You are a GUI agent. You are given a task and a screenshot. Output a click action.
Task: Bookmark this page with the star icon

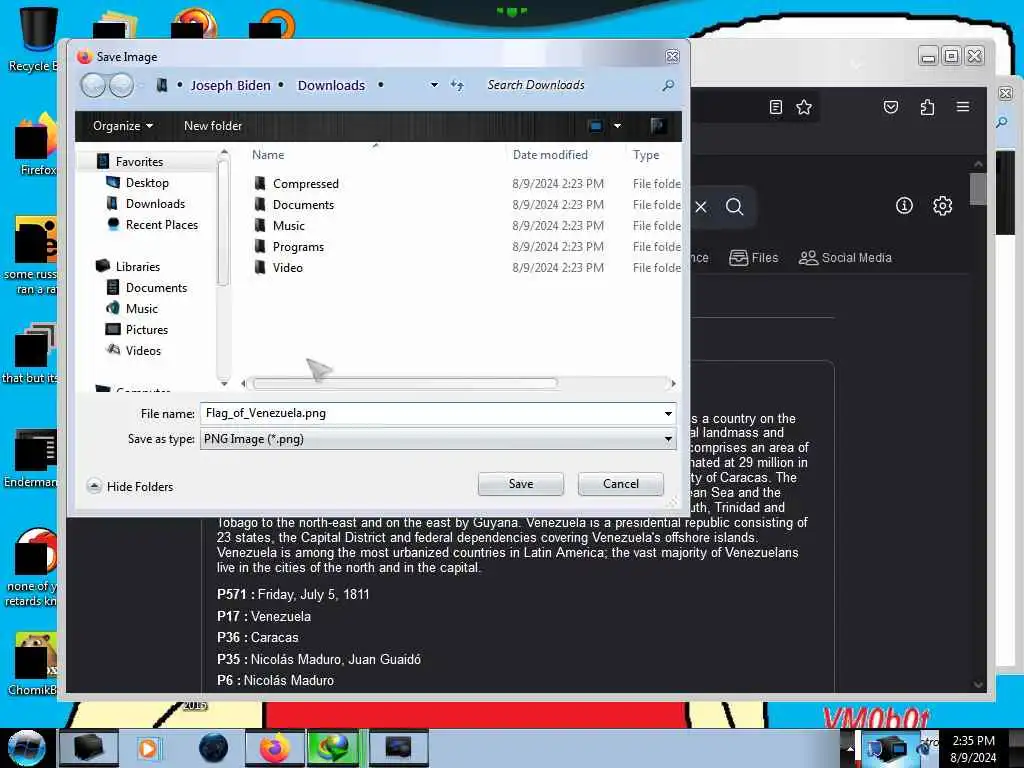[x=804, y=107]
